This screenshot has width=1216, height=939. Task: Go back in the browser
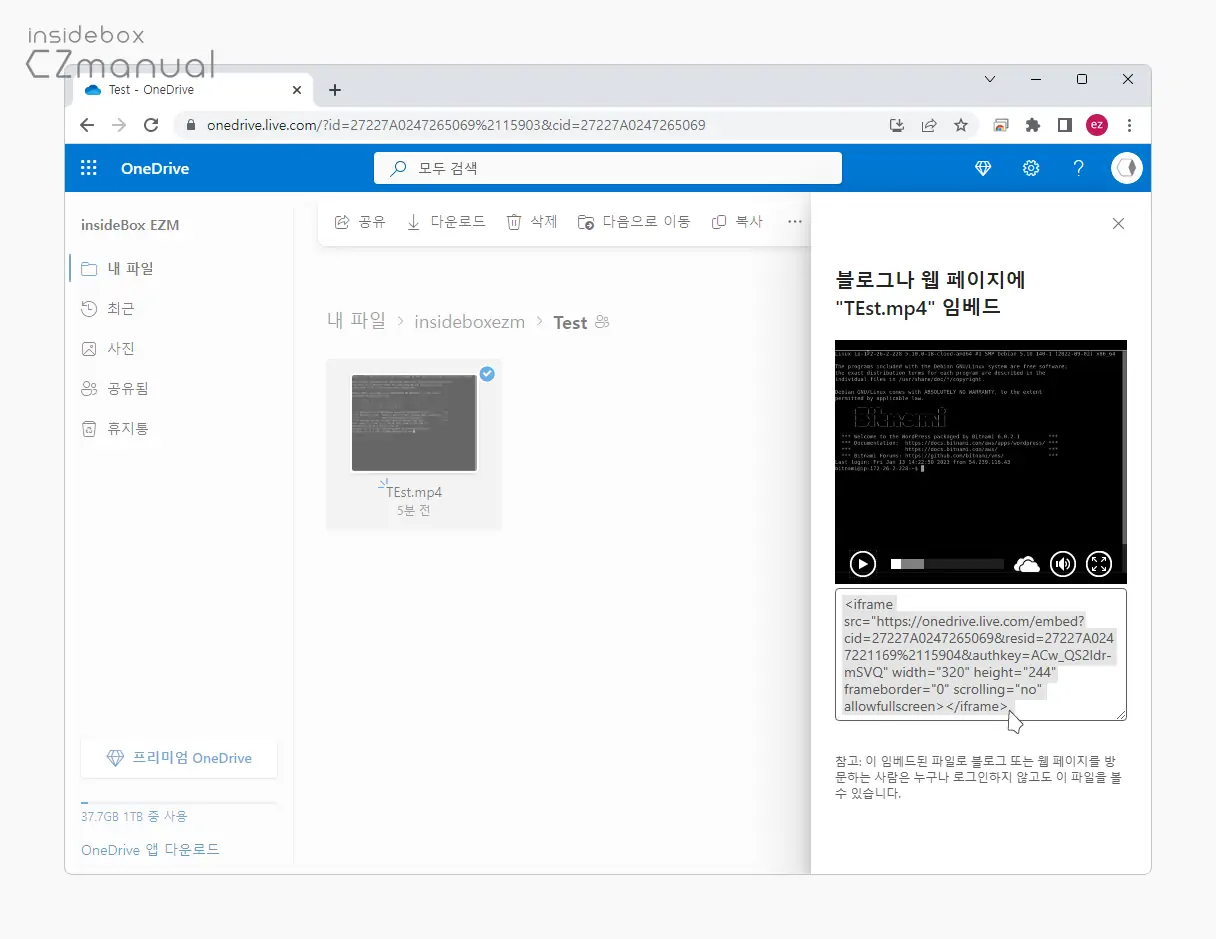[x=87, y=125]
